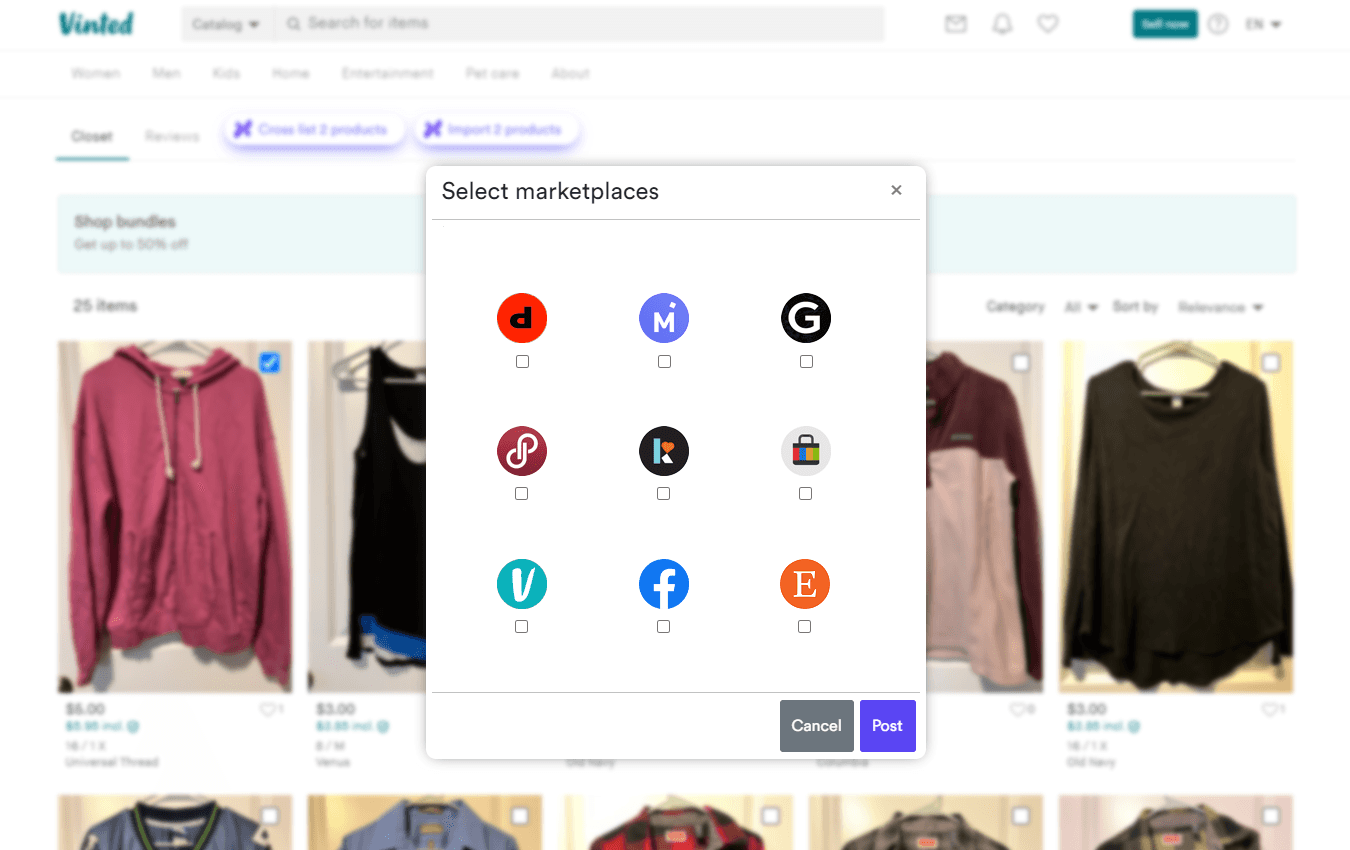Viewport: 1350px width, 850px height.
Task: Open the black long-sleeve top thumbnail
Action: coord(1177,517)
